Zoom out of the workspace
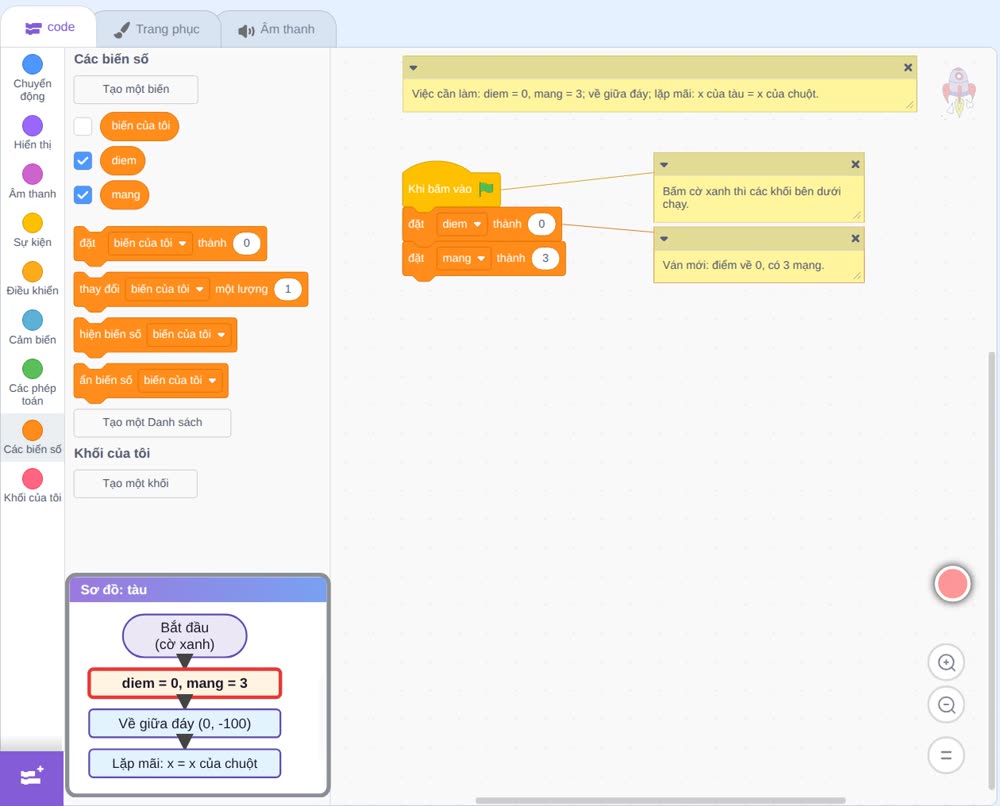The height and width of the screenshot is (806, 1000). pos(946,705)
